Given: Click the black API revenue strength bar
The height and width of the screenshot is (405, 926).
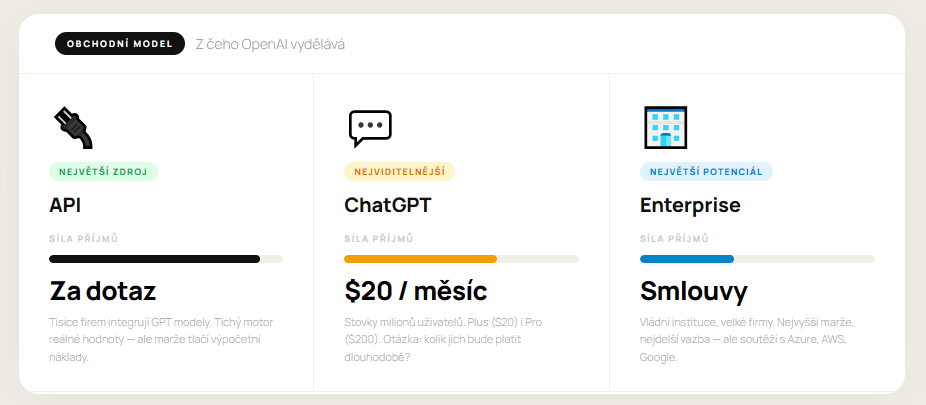Looking at the screenshot, I should point(154,259).
